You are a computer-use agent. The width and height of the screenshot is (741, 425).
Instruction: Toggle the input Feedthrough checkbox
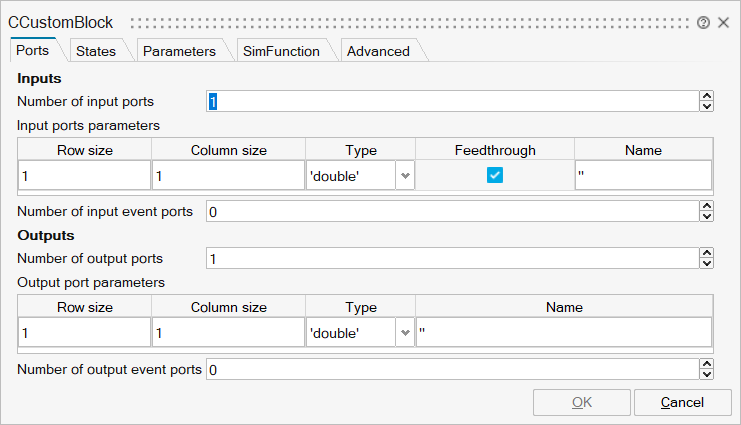point(494,175)
